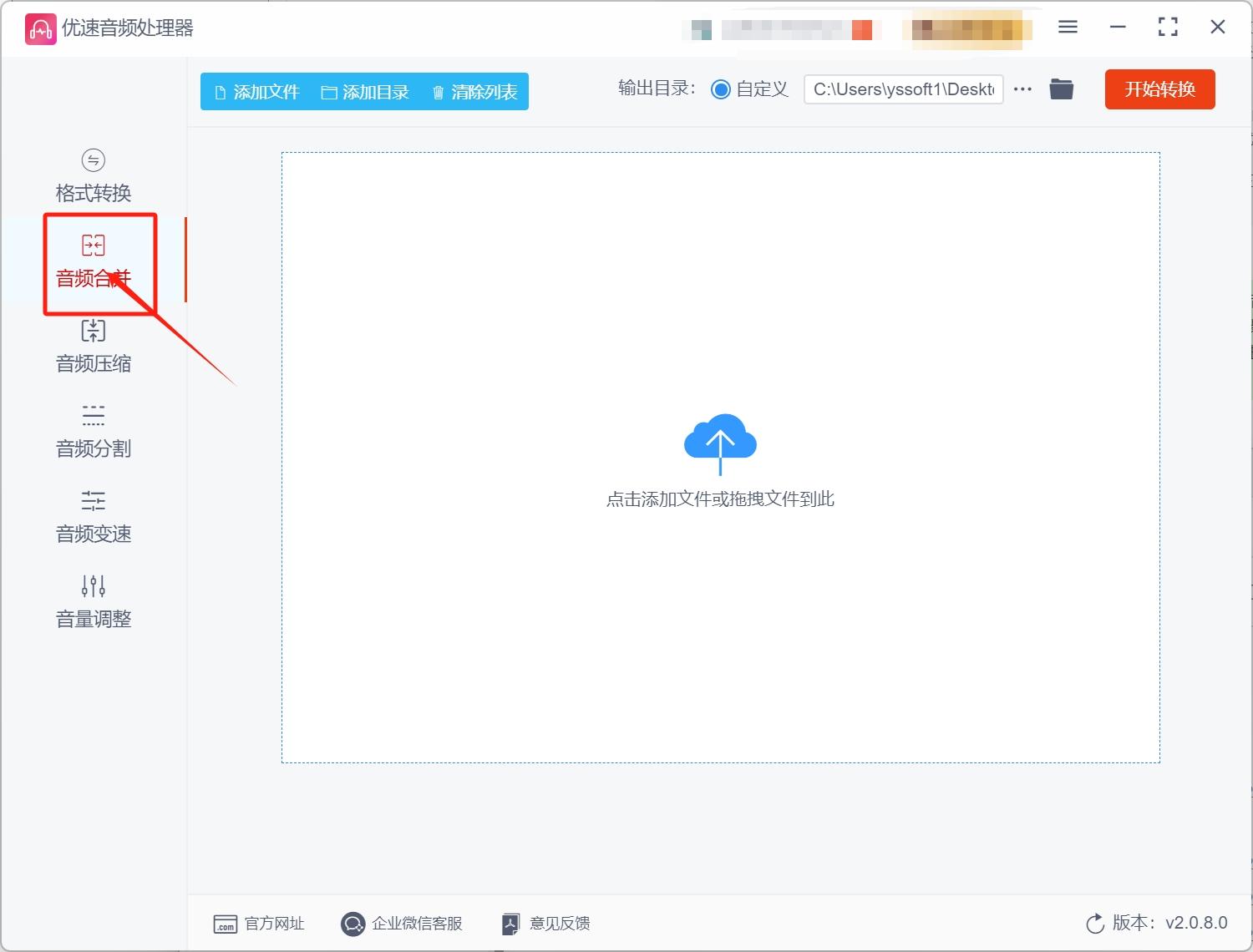Viewport: 1253px width, 952px height.
Task: Switch to 音频压缩 sidebar label
Action: coord(93,363)
